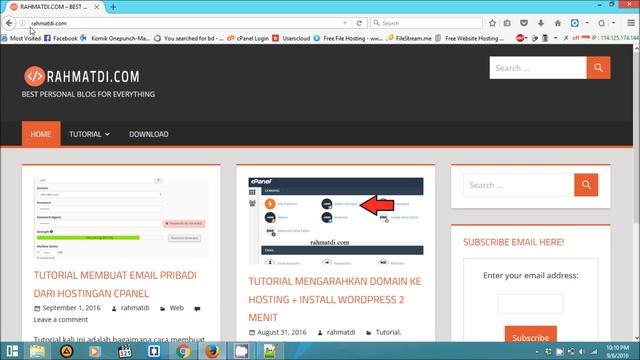640x360 pixels.
Task: Click the network signal tray icon
Action: click(x=594, y=351)
